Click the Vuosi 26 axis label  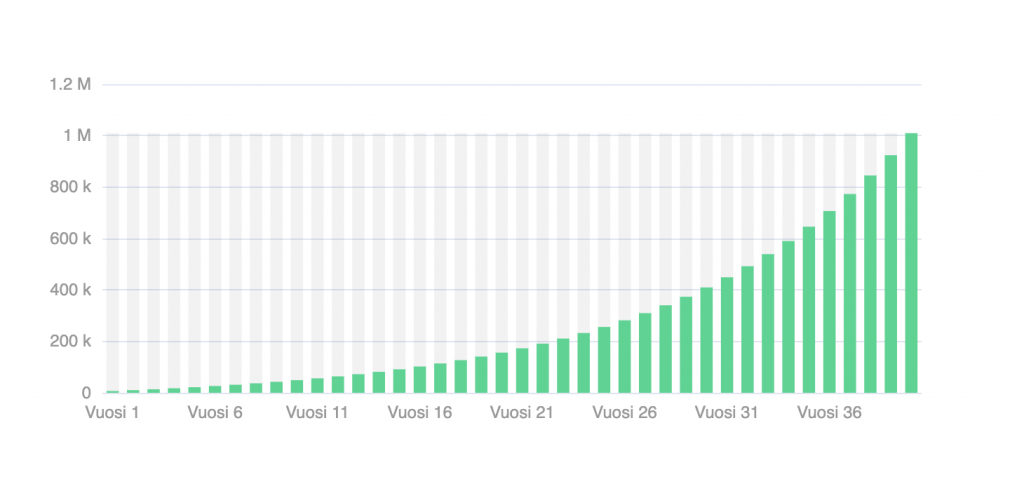point(624,413)
